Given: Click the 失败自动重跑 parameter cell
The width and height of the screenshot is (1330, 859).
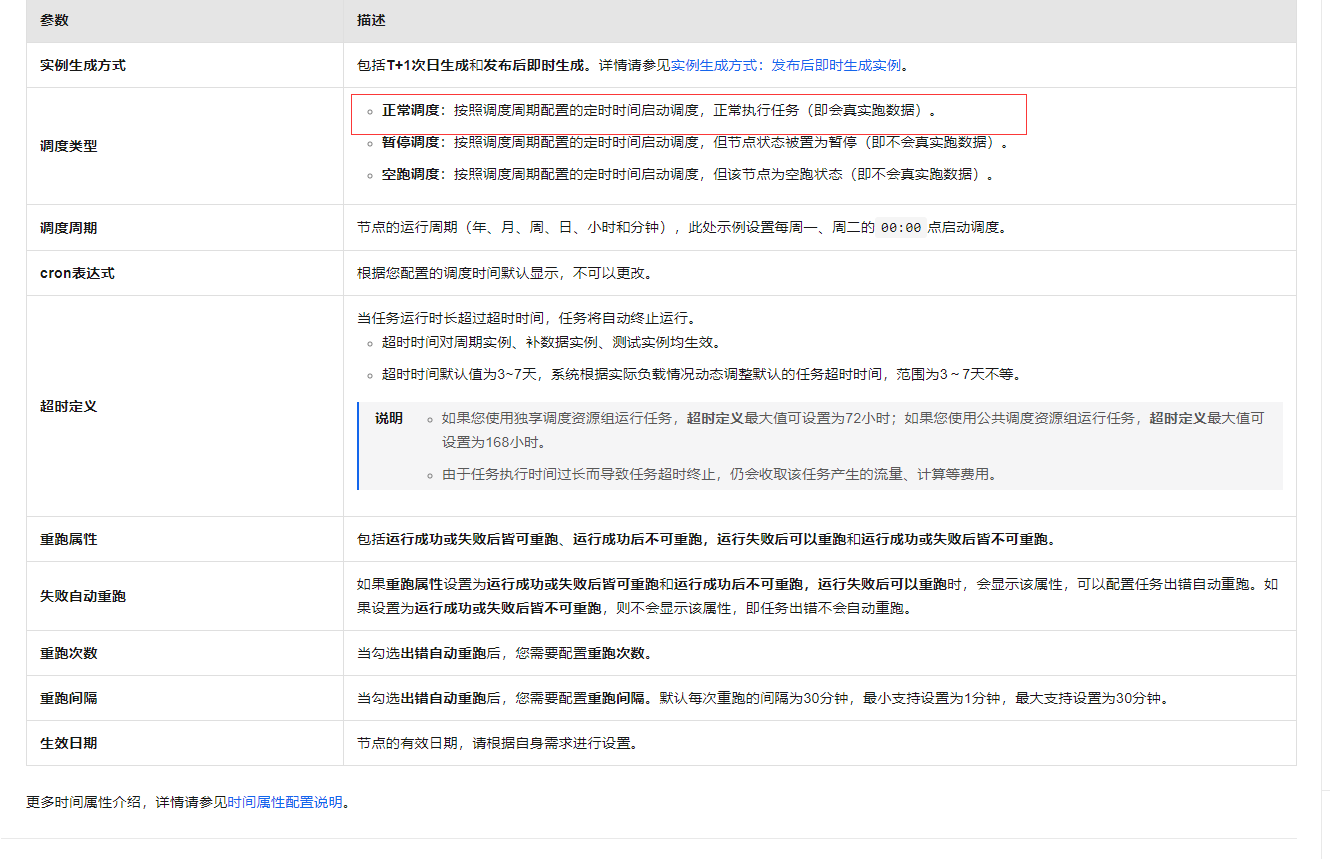Looking at the screenshot, I should tap(184, 596).
